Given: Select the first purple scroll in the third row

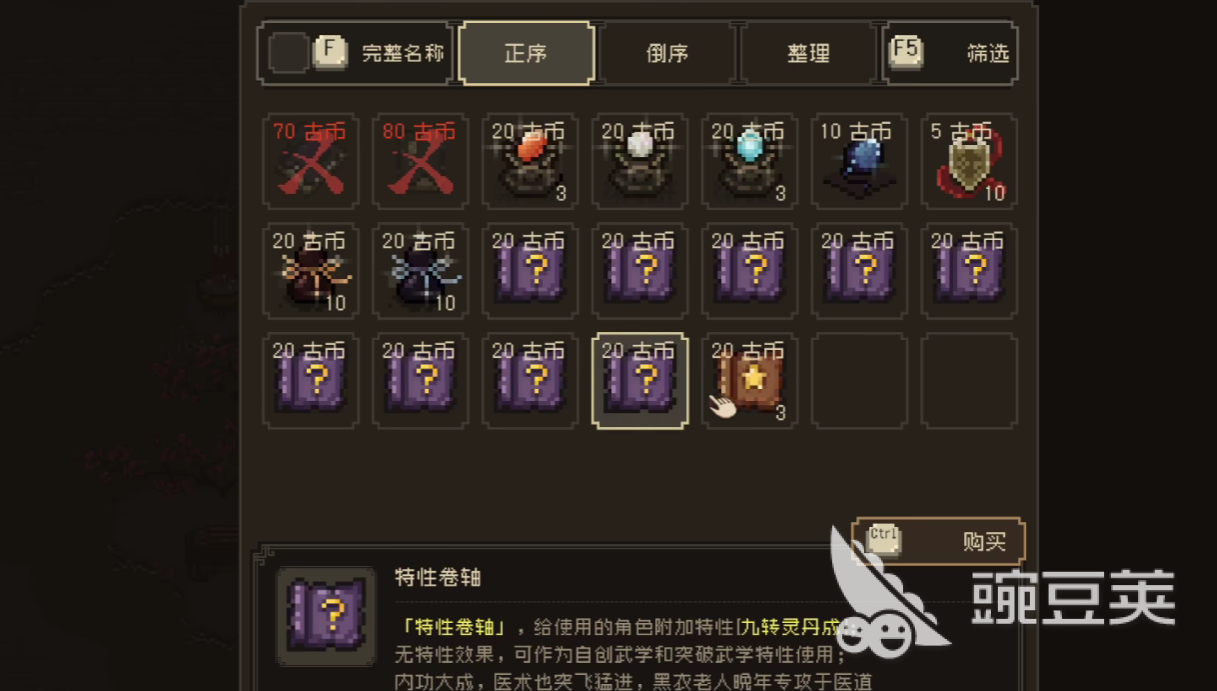Looking at the screenshot, I should click(311, 381).
